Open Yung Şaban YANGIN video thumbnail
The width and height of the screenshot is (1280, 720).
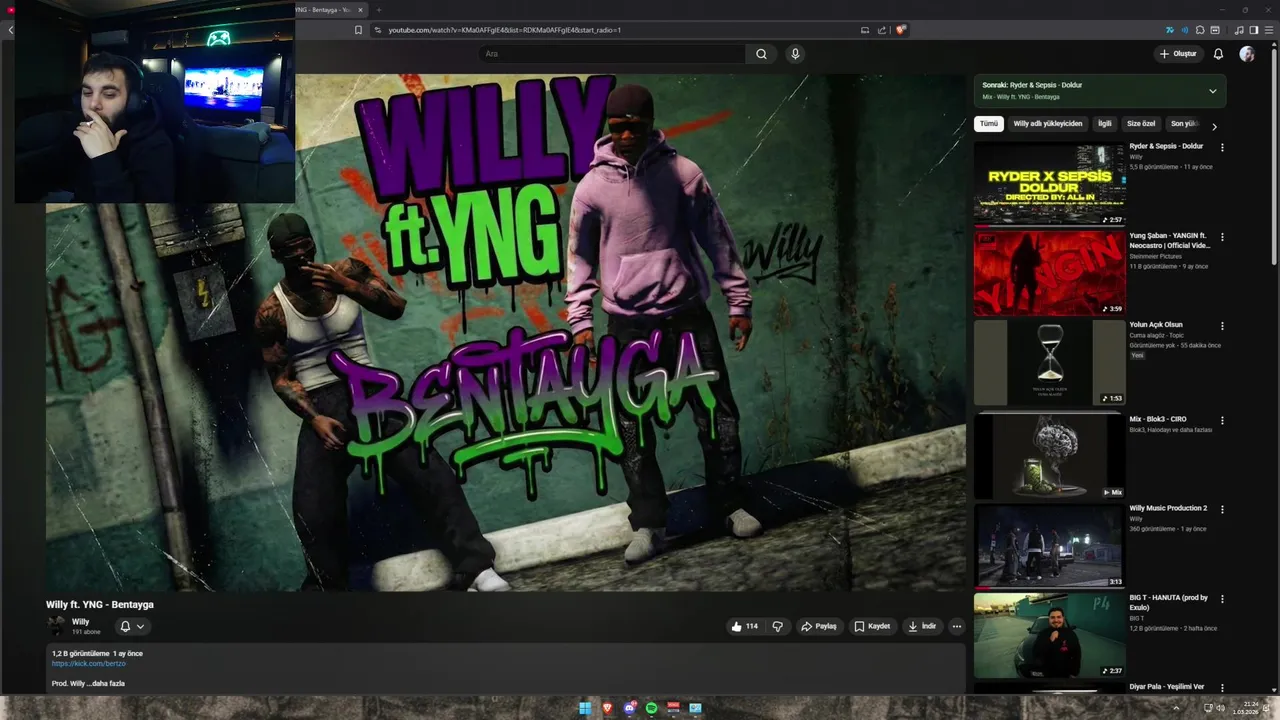tap(1049, 273)
